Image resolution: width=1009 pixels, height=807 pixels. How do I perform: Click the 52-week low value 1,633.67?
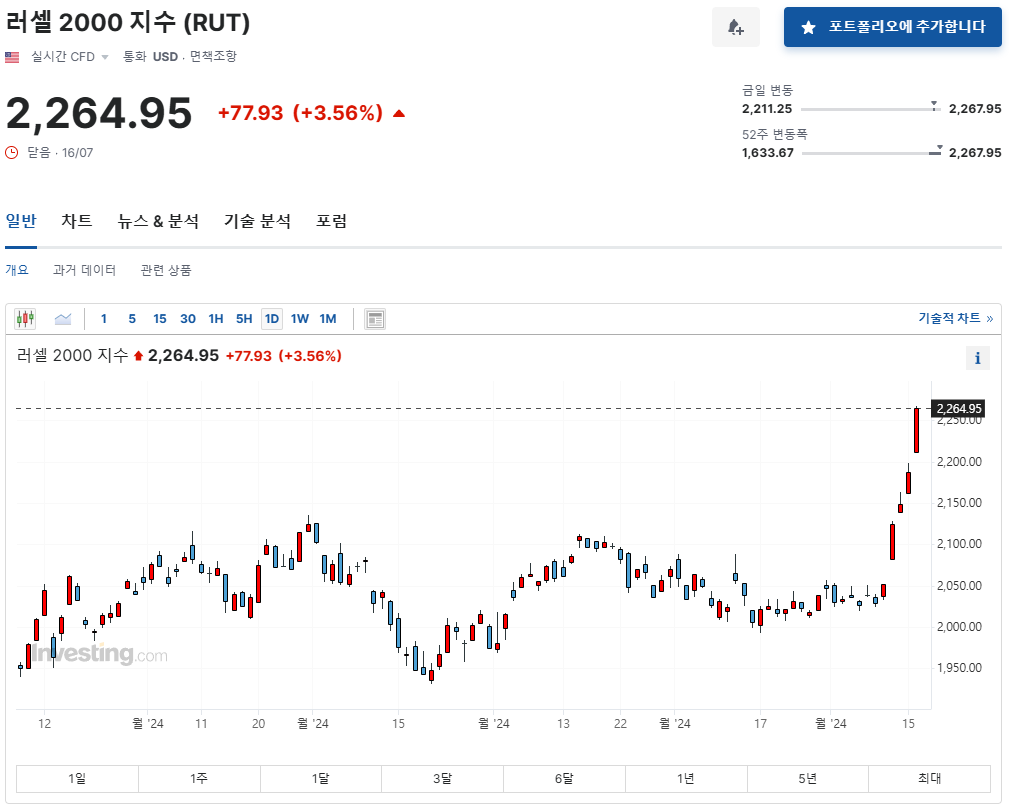tap(768, 153)
